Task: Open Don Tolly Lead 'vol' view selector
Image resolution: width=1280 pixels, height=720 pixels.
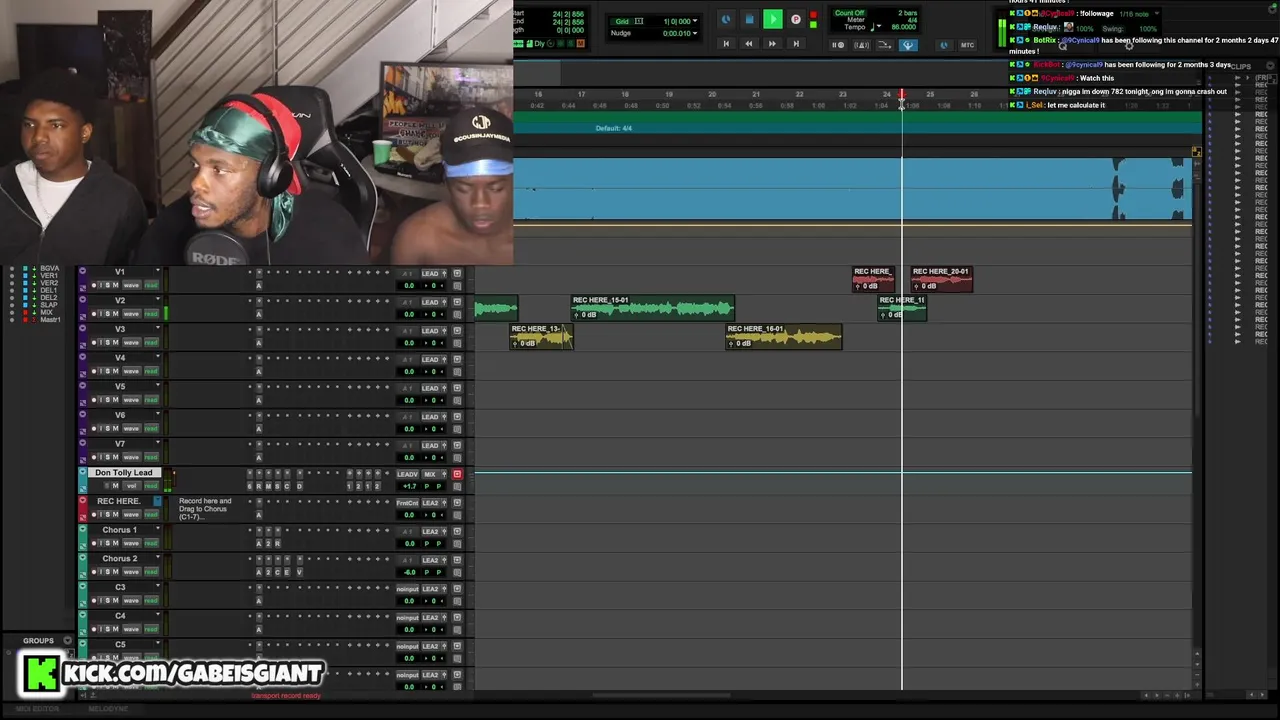Action: click(x=131, y=486)
